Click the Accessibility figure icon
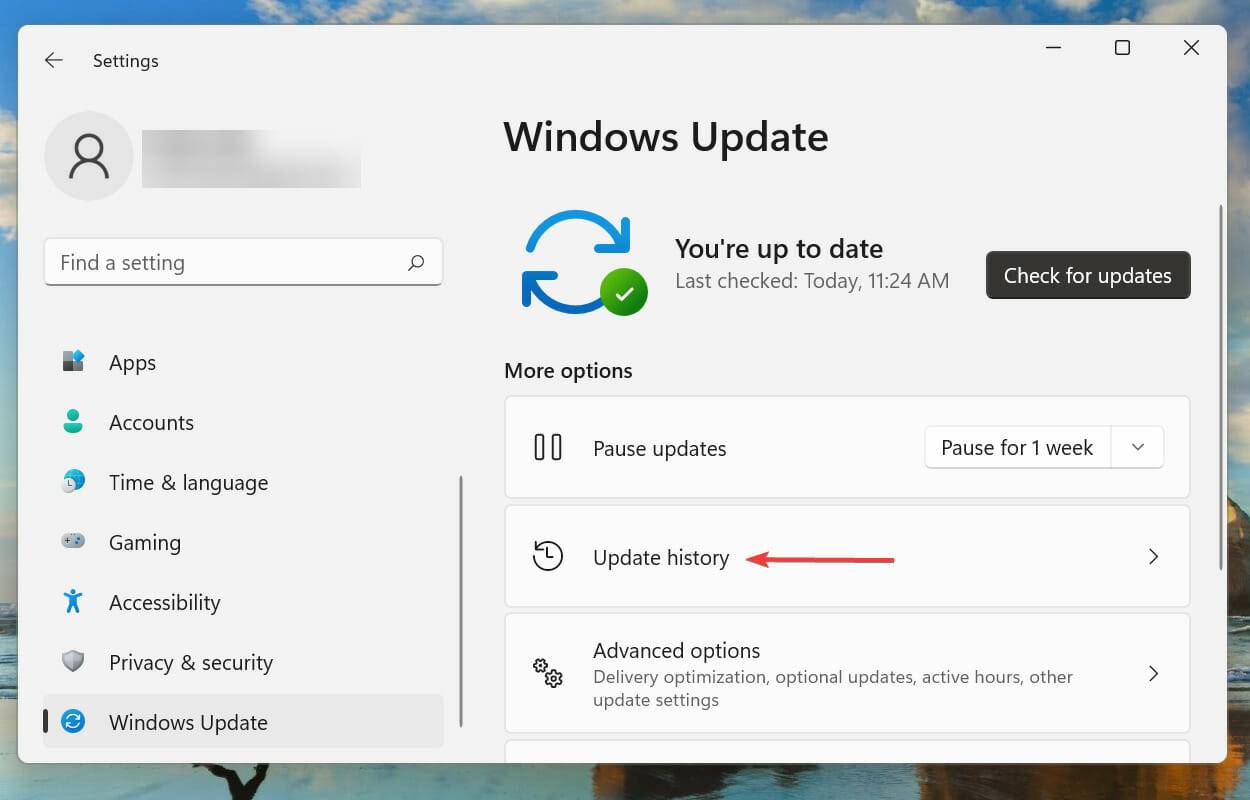The height and width of the screenshot is (800, 1250). (x=73, y=602)
